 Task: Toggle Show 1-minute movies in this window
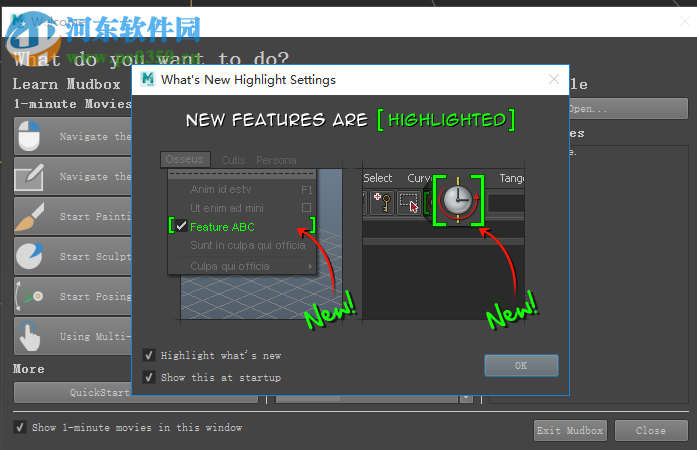tap(20, 428)
